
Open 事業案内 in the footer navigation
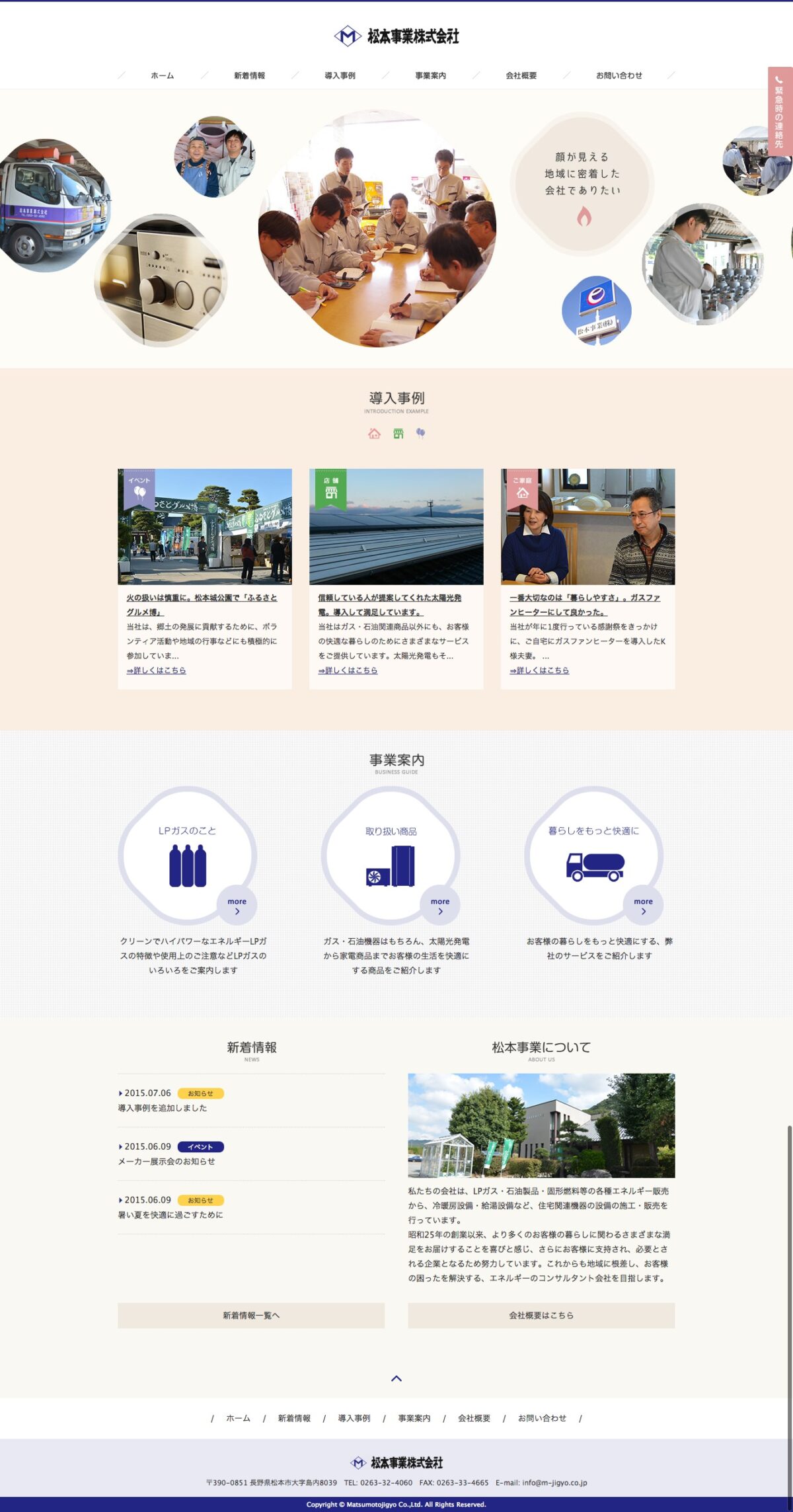414,1418
